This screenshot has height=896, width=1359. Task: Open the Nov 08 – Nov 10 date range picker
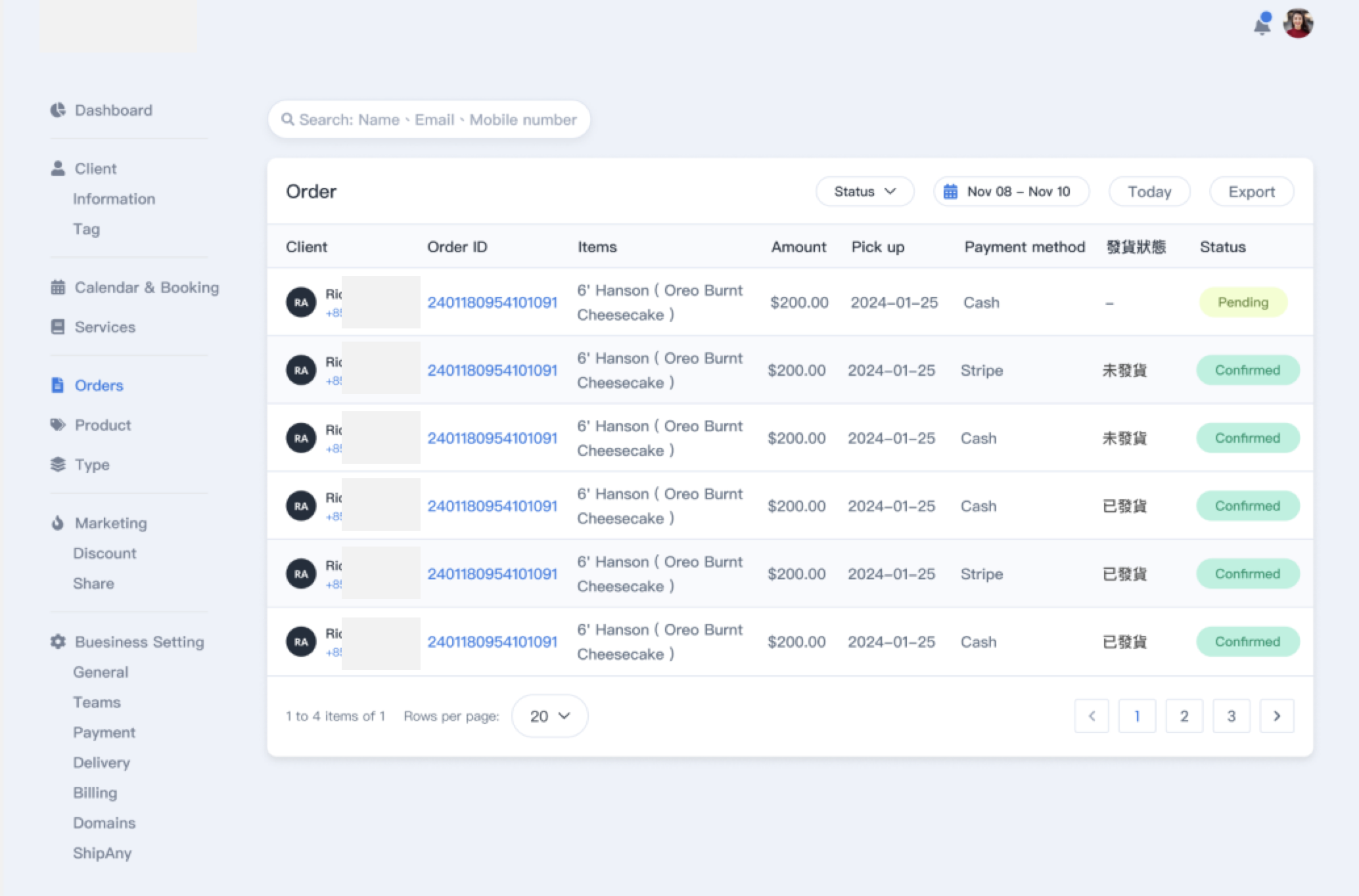[1011, 191]
